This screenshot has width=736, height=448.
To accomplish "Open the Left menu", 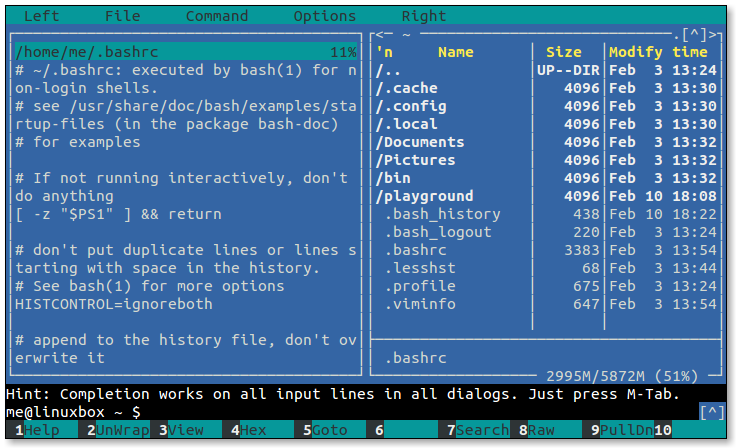I will 41,16.
